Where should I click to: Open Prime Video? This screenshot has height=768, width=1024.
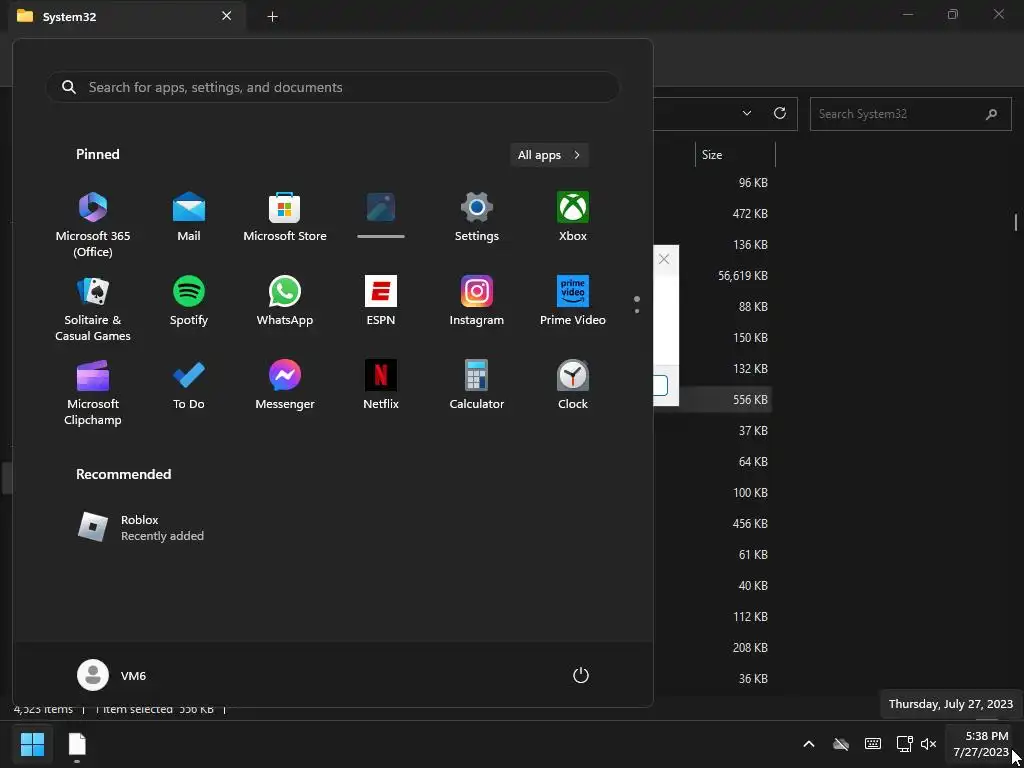coord(573,301)
